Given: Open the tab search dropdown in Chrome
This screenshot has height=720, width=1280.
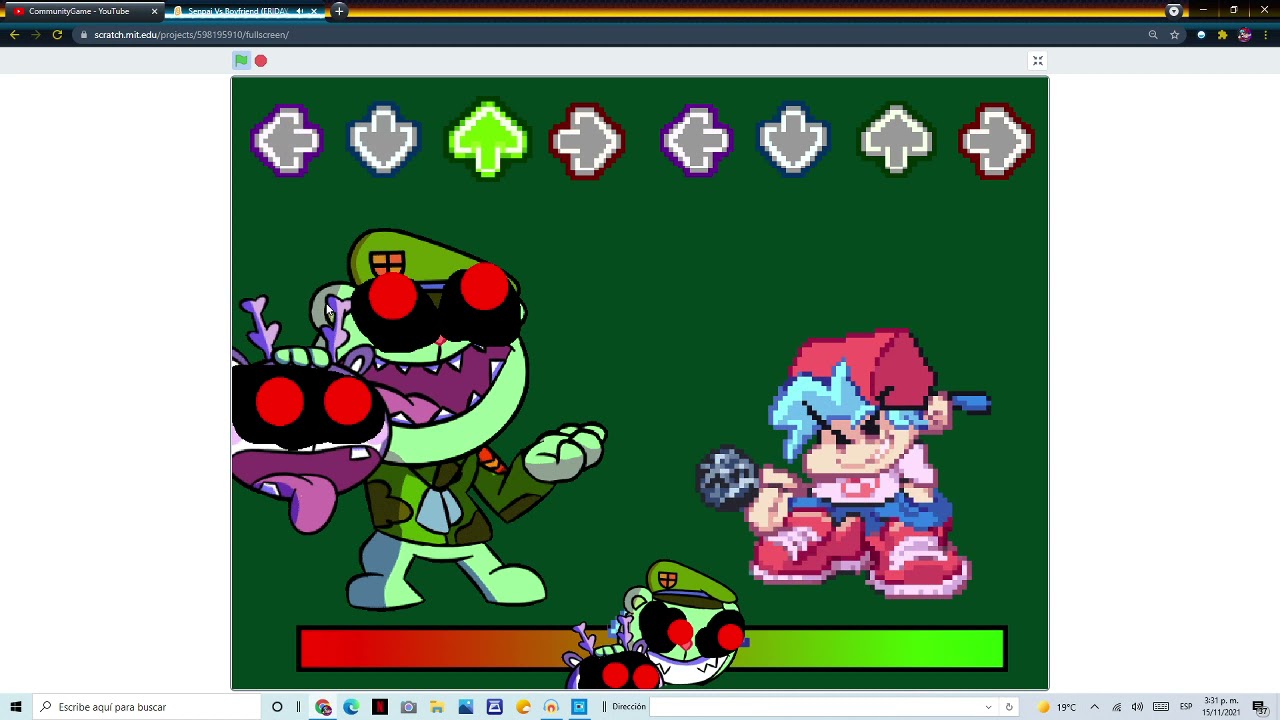Looking at the screenshot, I should [1174, 11].
